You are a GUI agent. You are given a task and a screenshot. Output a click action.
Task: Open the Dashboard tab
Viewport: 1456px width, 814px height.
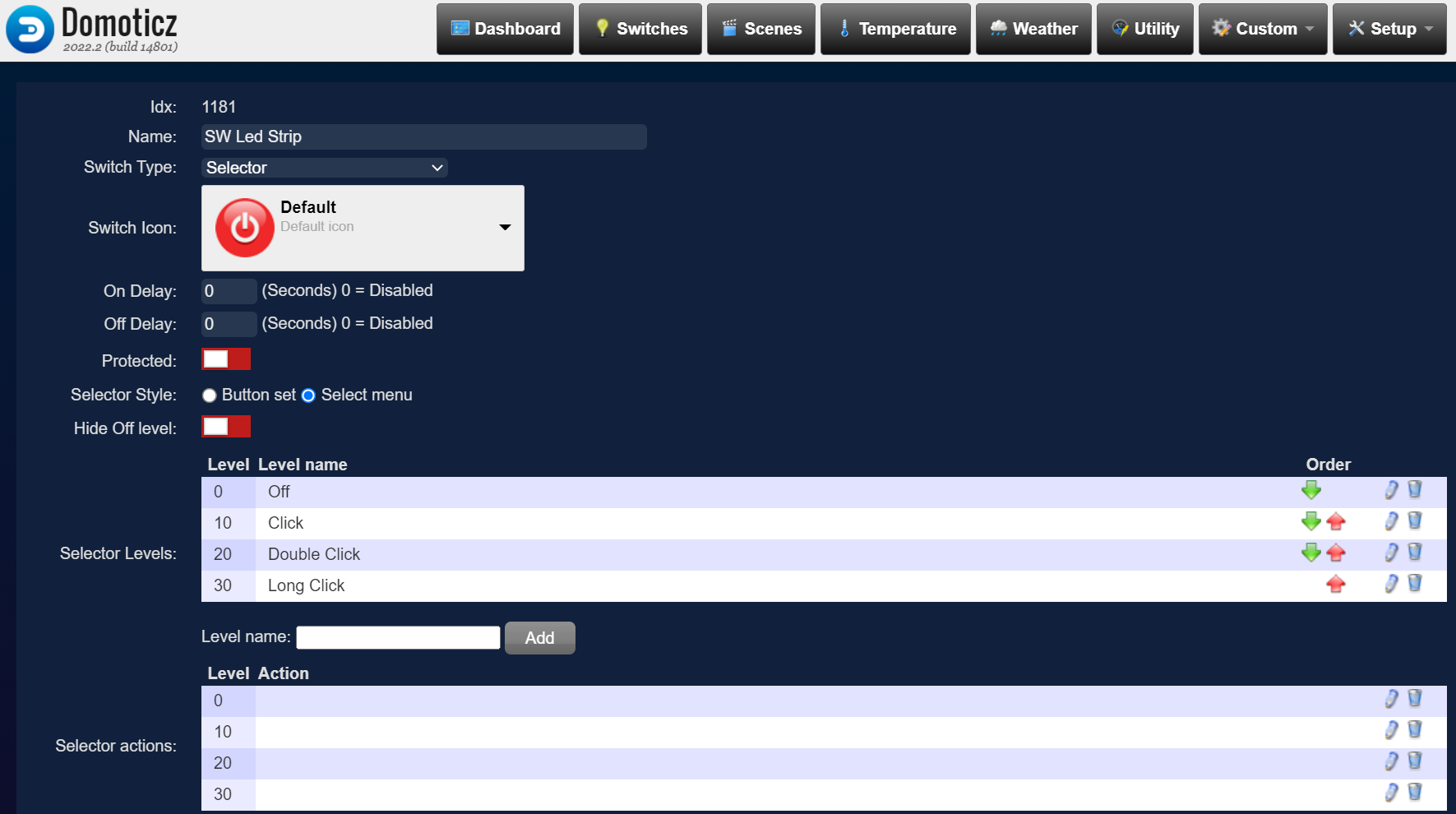(x=505, y=29)
